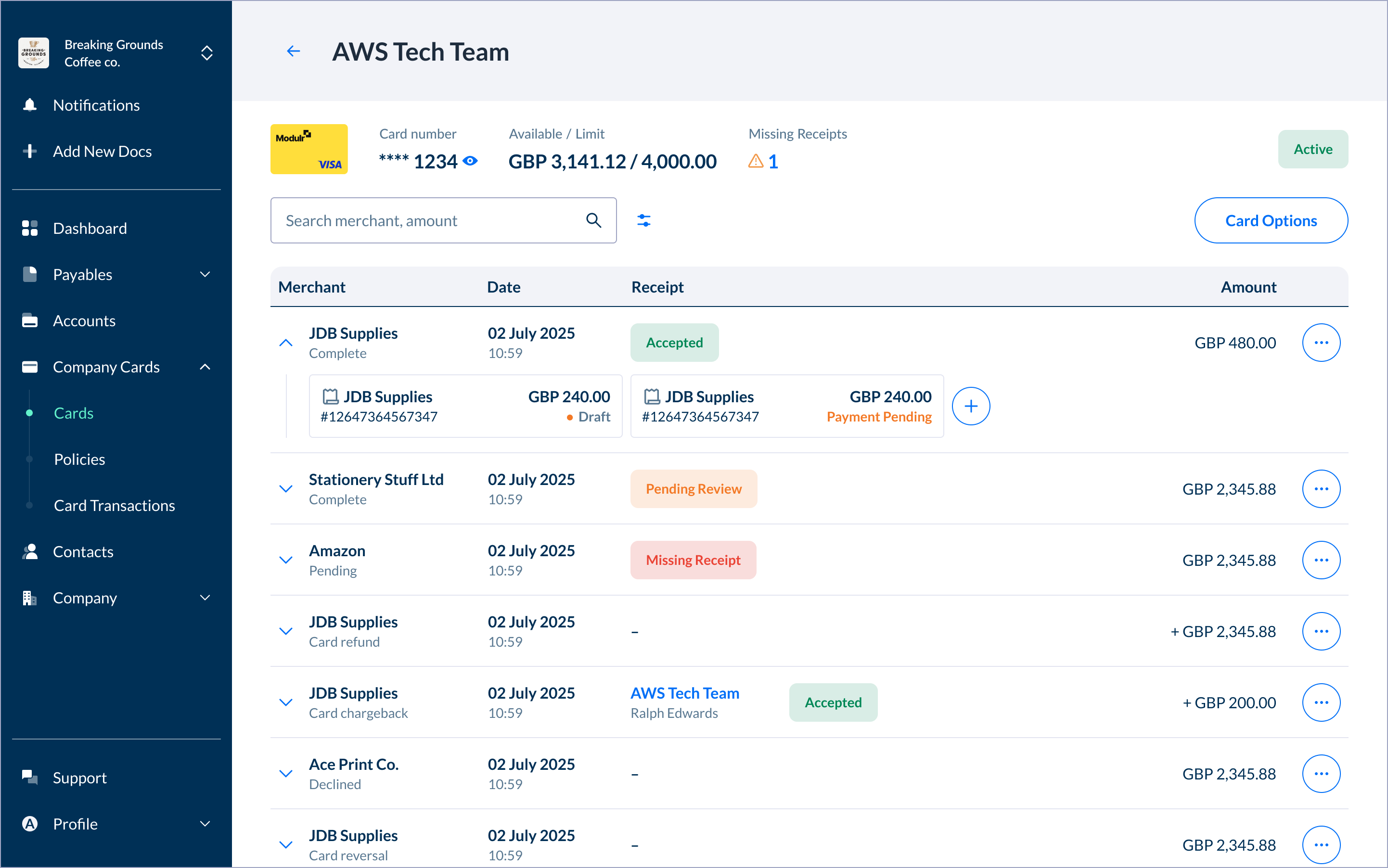Open more options for JDB Supplies GBP 480.00
Viewport: 1388px width, 868px height.
coord(1321,343)
